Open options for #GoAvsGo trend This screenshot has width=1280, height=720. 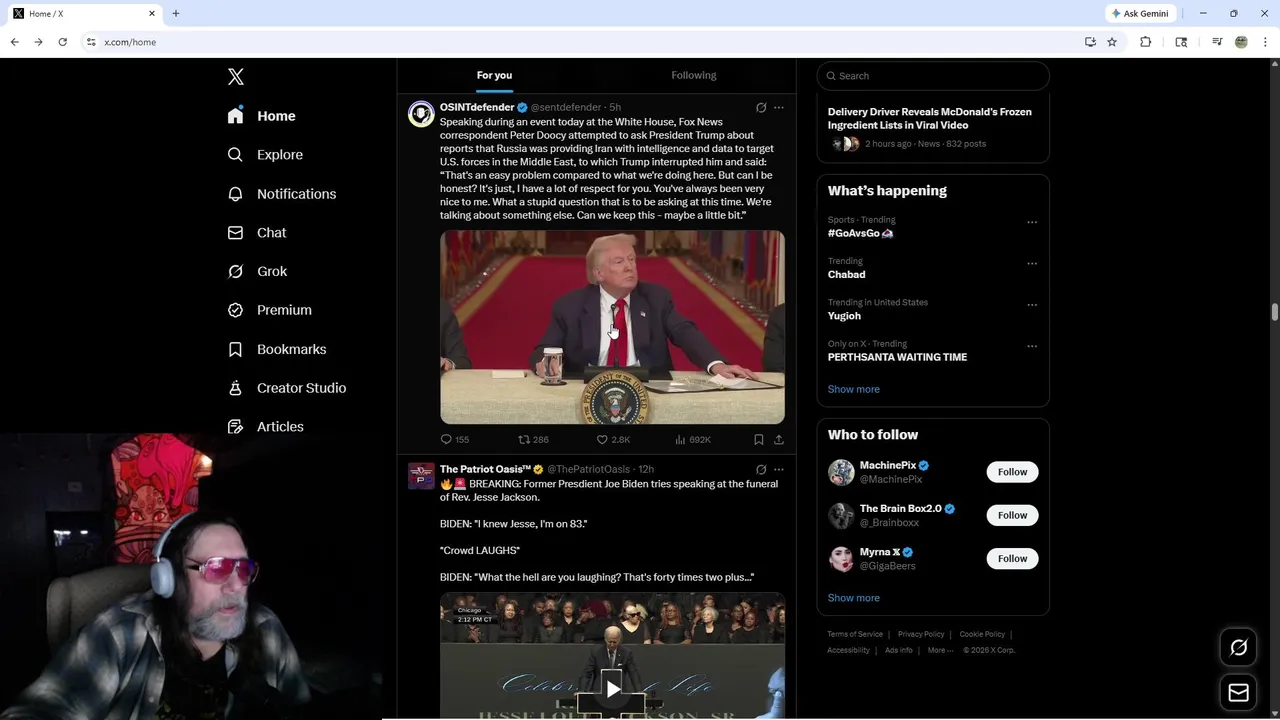tap(1032, 222)
